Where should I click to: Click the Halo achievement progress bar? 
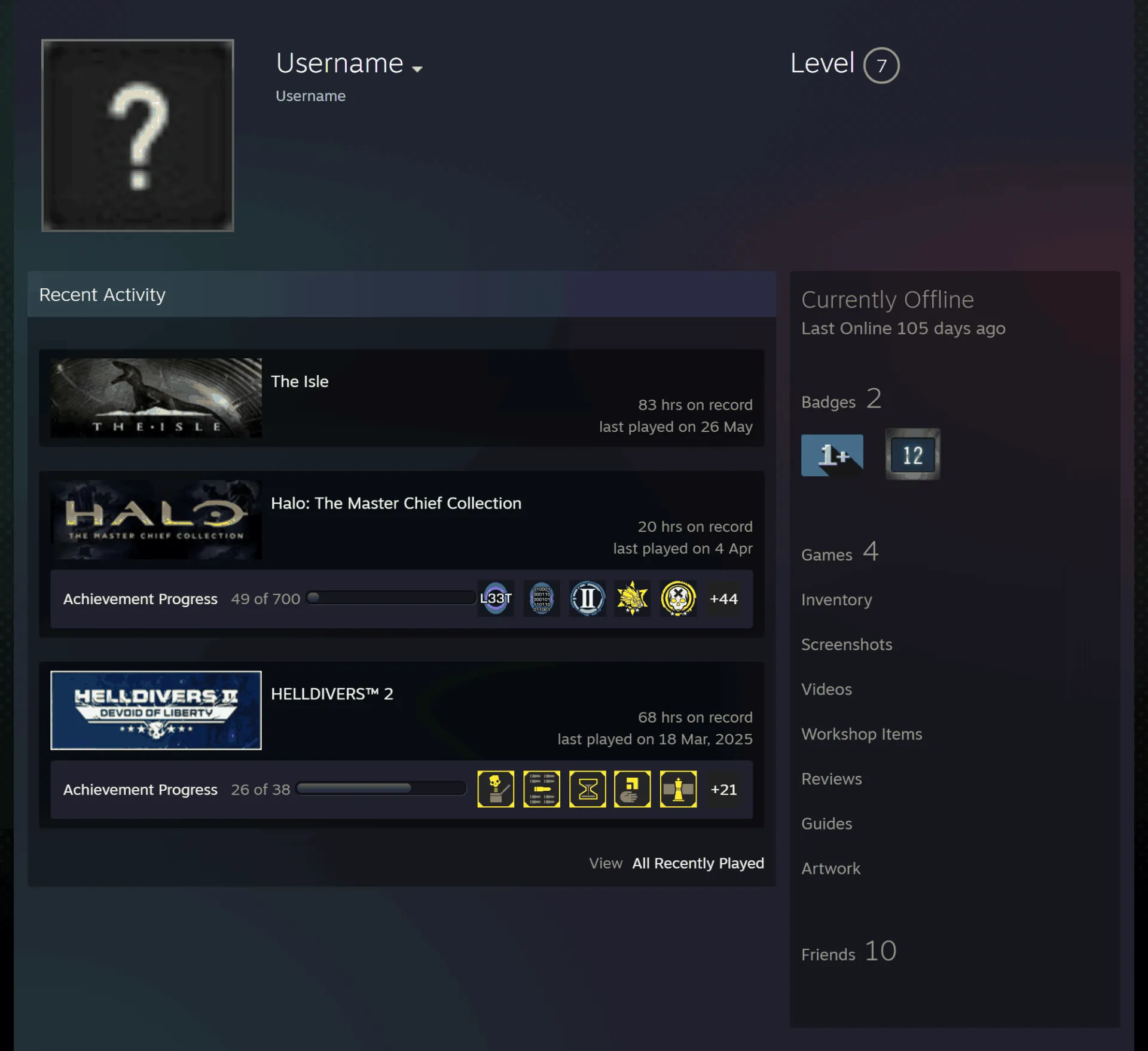391,598
